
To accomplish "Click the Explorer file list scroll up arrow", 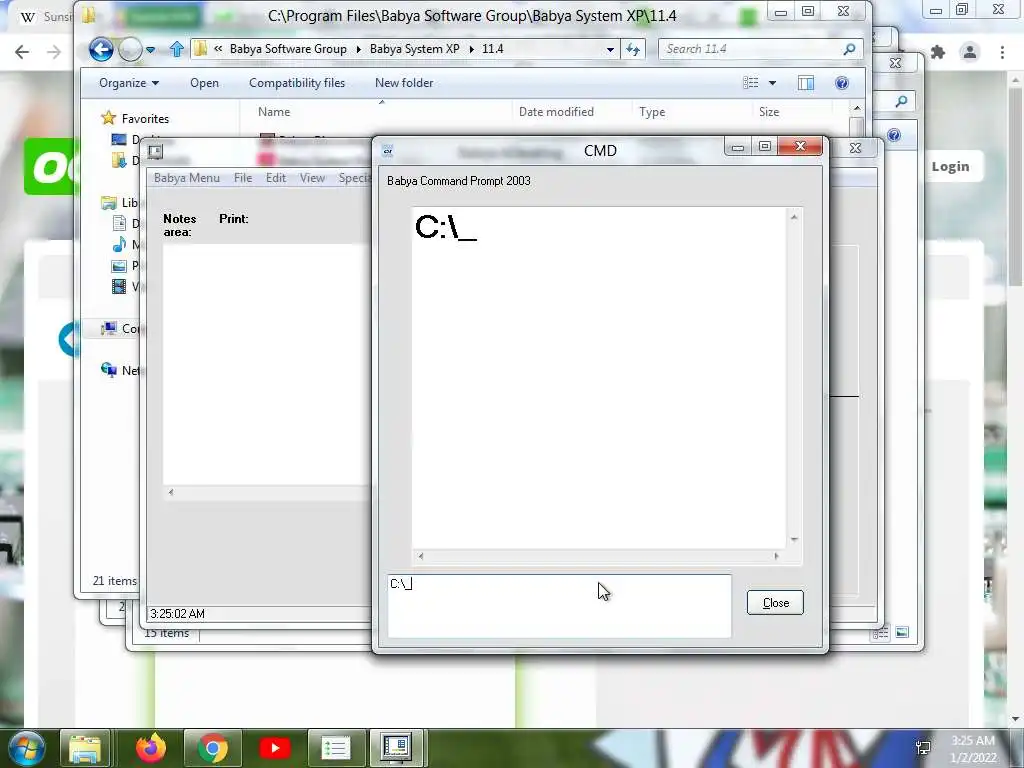I will (857, 108).
